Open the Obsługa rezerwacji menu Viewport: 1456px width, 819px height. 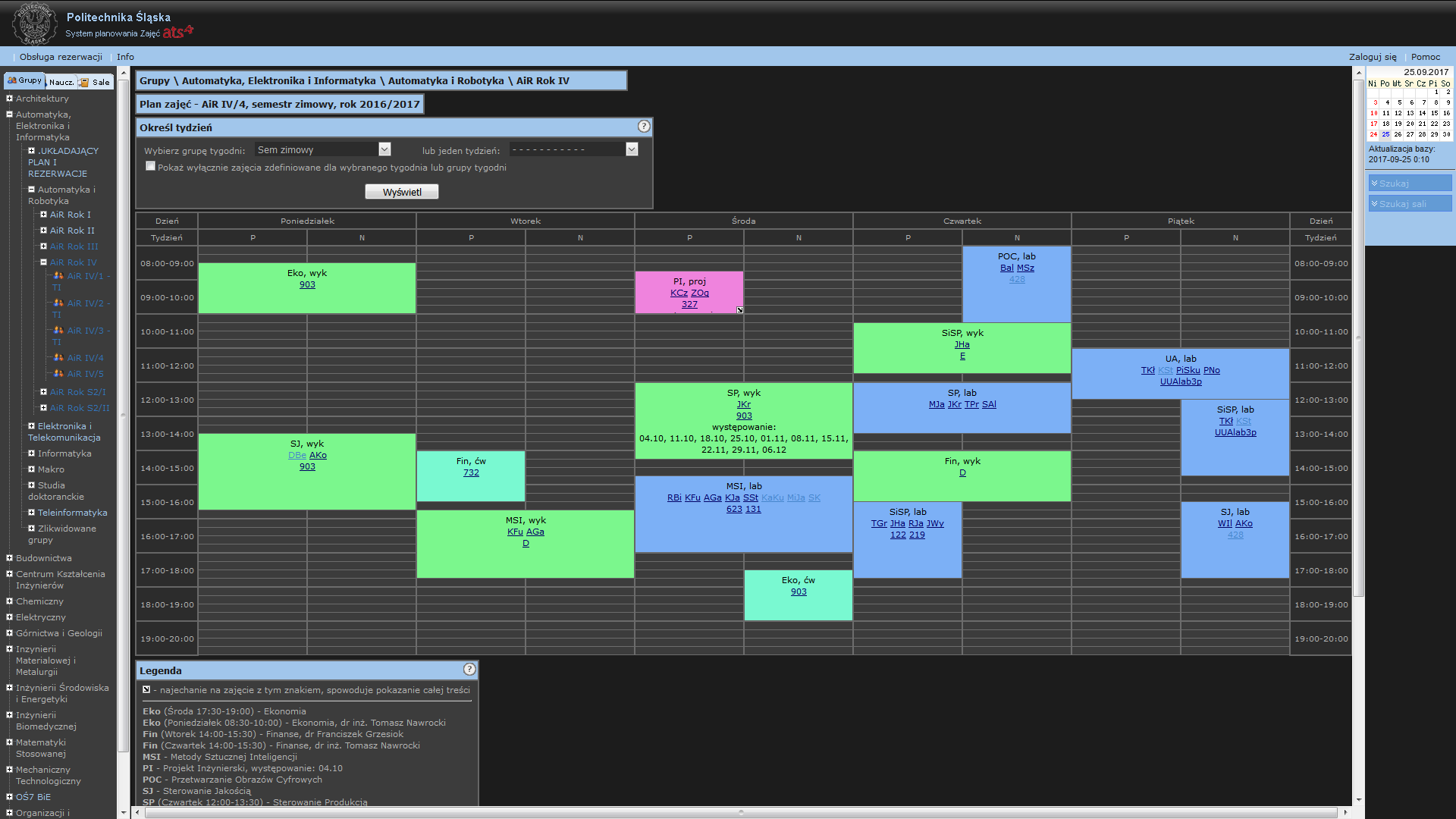[61, 57]
